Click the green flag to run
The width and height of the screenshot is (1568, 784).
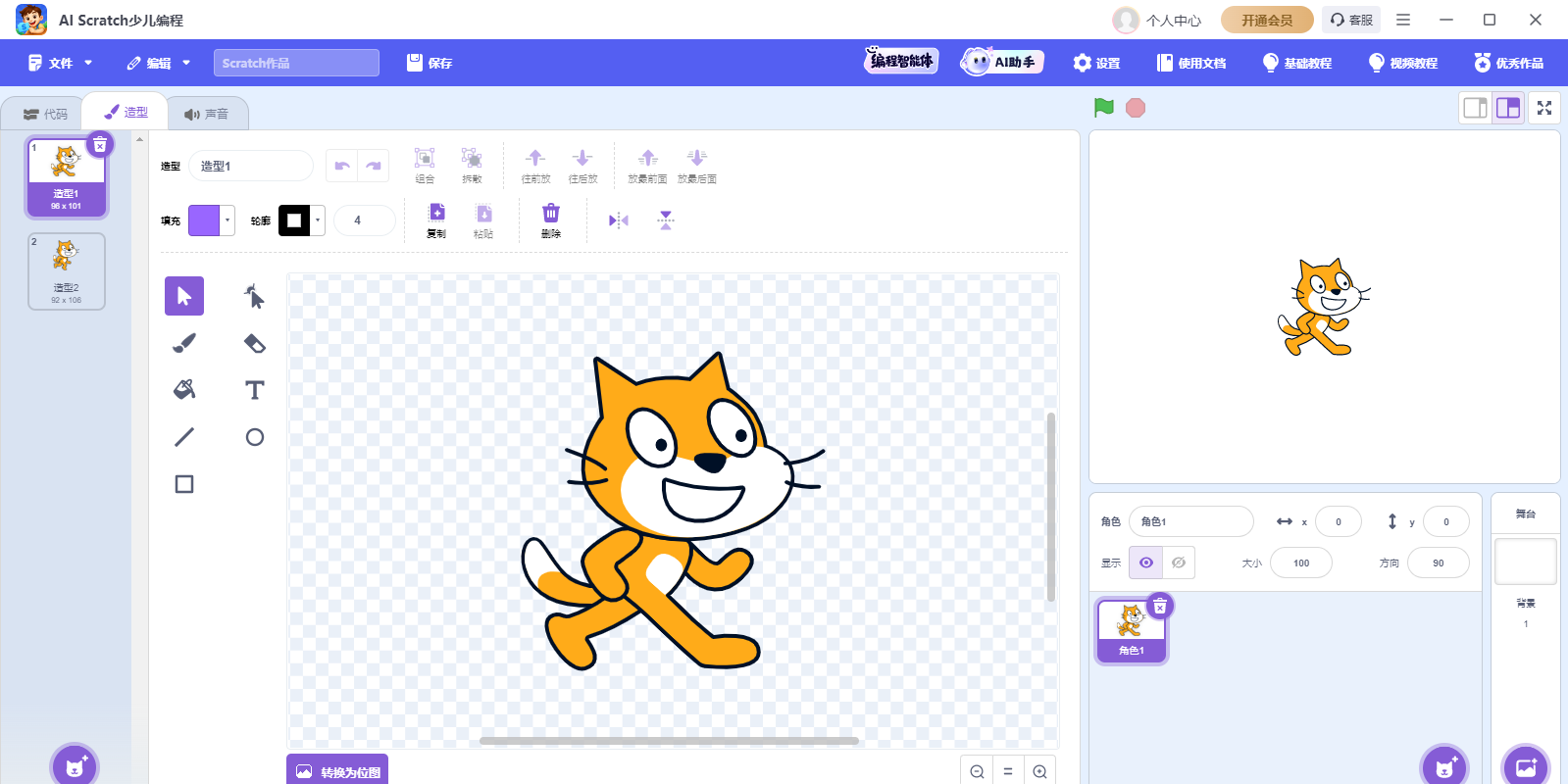click(x=1104, y=108)
